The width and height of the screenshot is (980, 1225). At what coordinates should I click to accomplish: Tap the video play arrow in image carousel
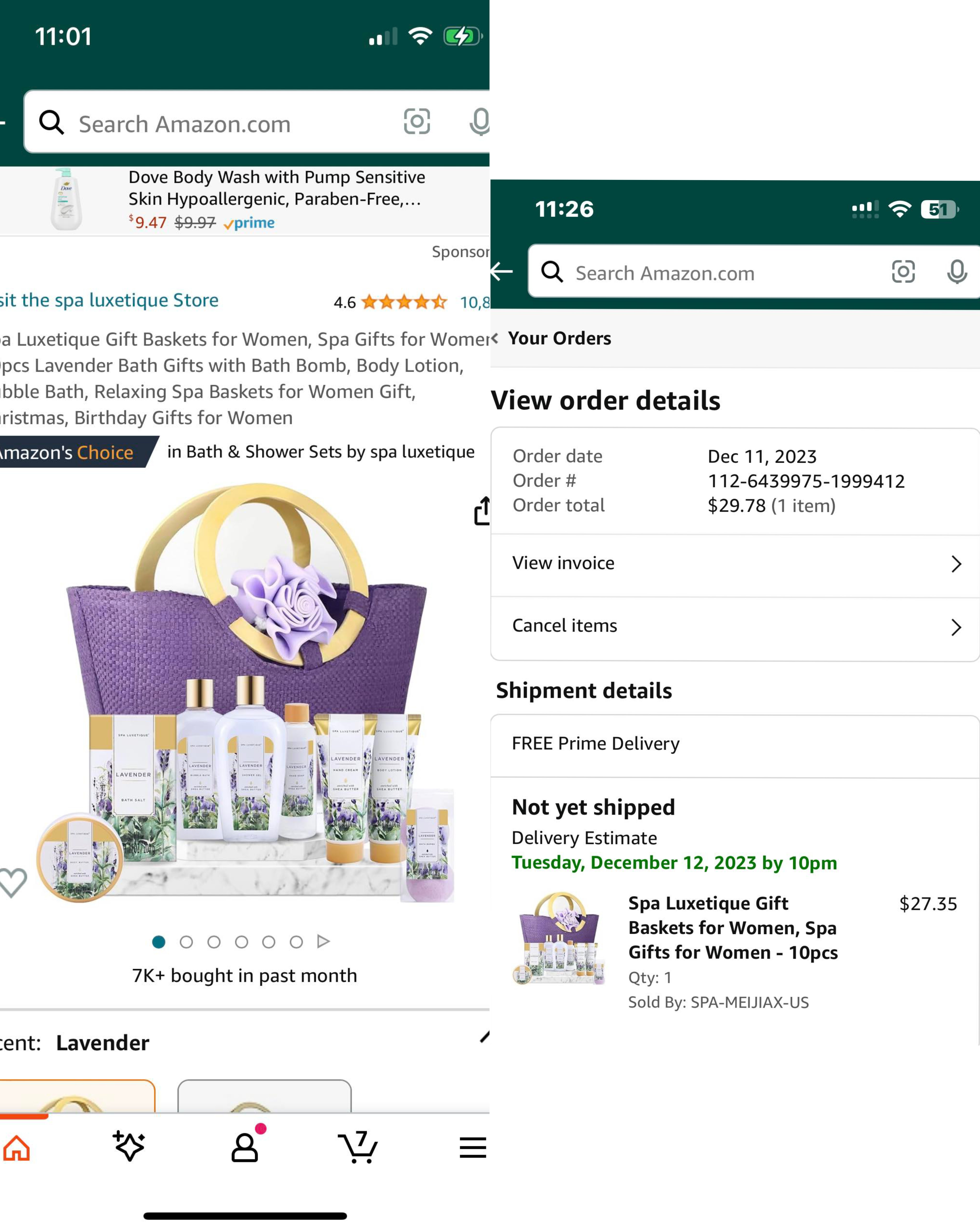pyautogui.click(x=323, y=941)
